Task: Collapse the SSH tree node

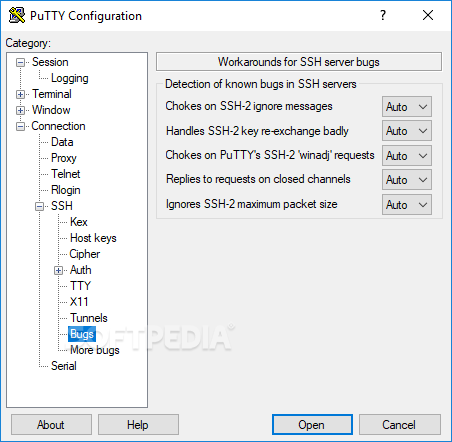Action: coord(39,206)
